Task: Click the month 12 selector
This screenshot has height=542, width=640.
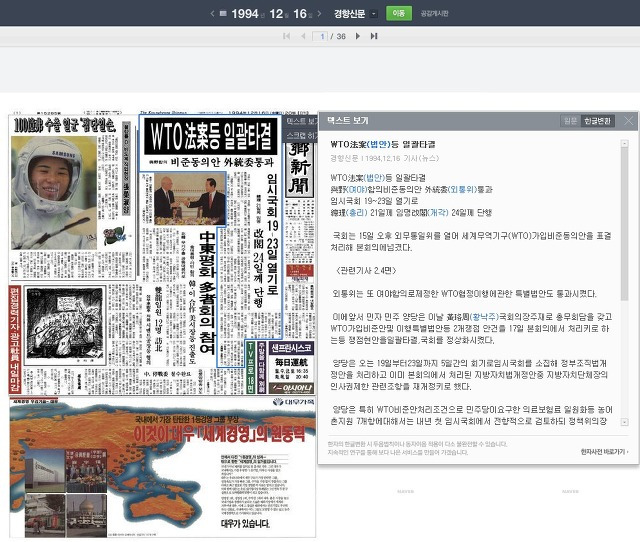Action: [276, 13]
